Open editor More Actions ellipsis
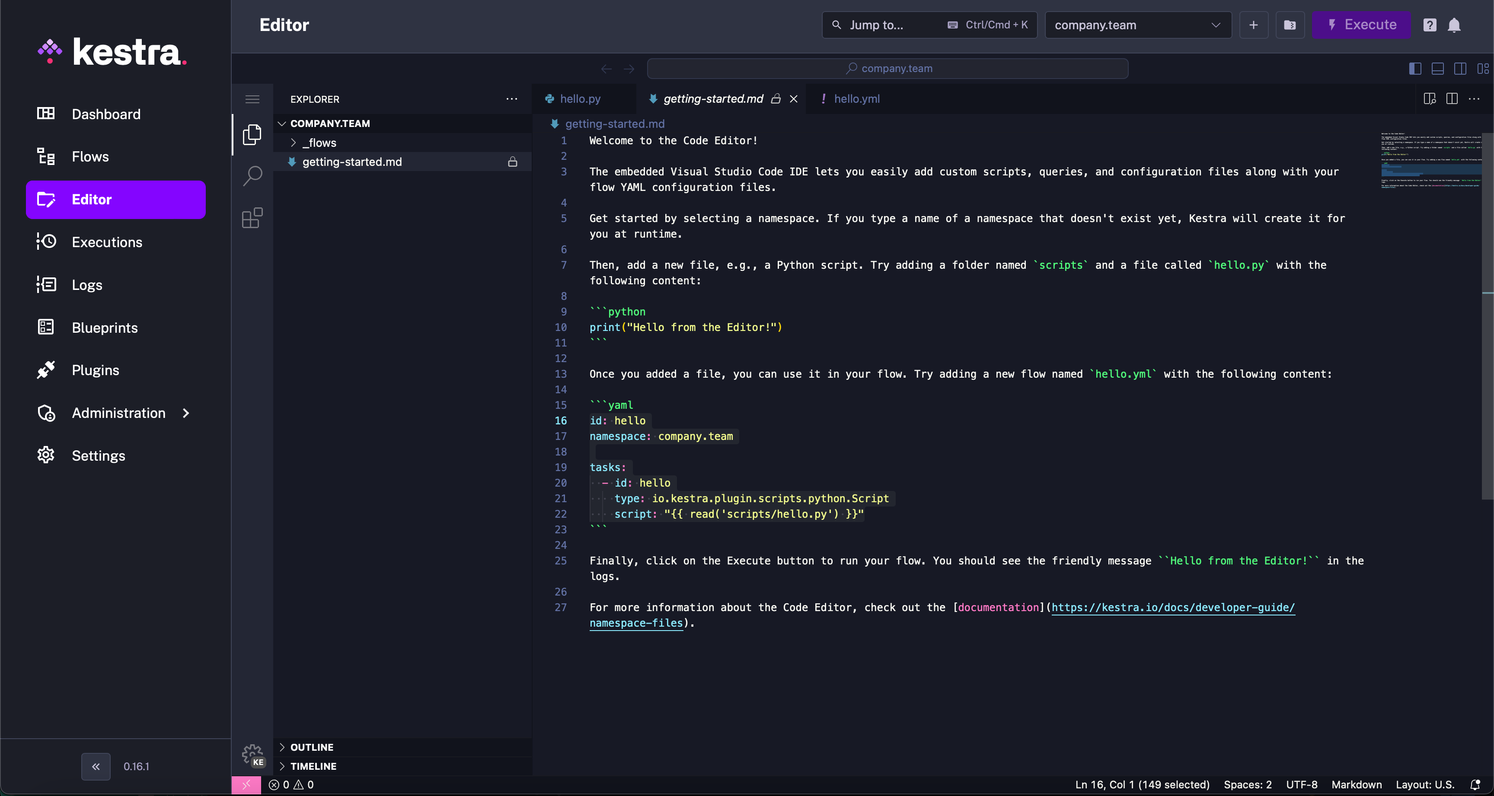1494x796 pixels. [1474, 99]
